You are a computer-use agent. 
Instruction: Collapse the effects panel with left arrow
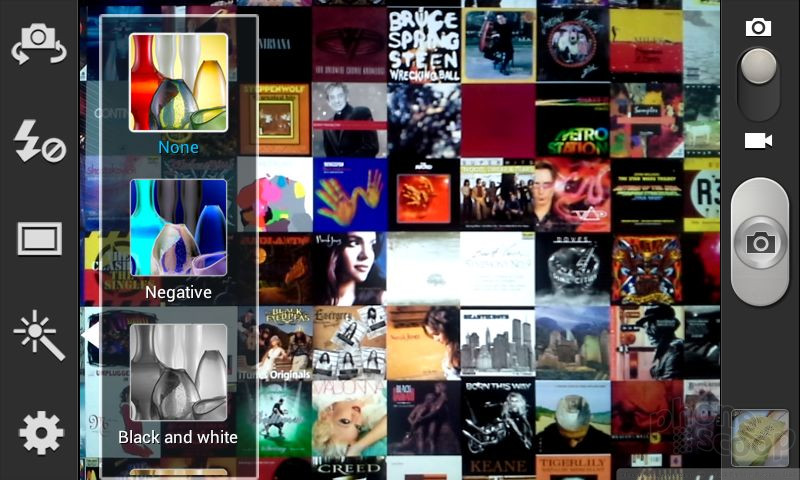coord(91,335)
